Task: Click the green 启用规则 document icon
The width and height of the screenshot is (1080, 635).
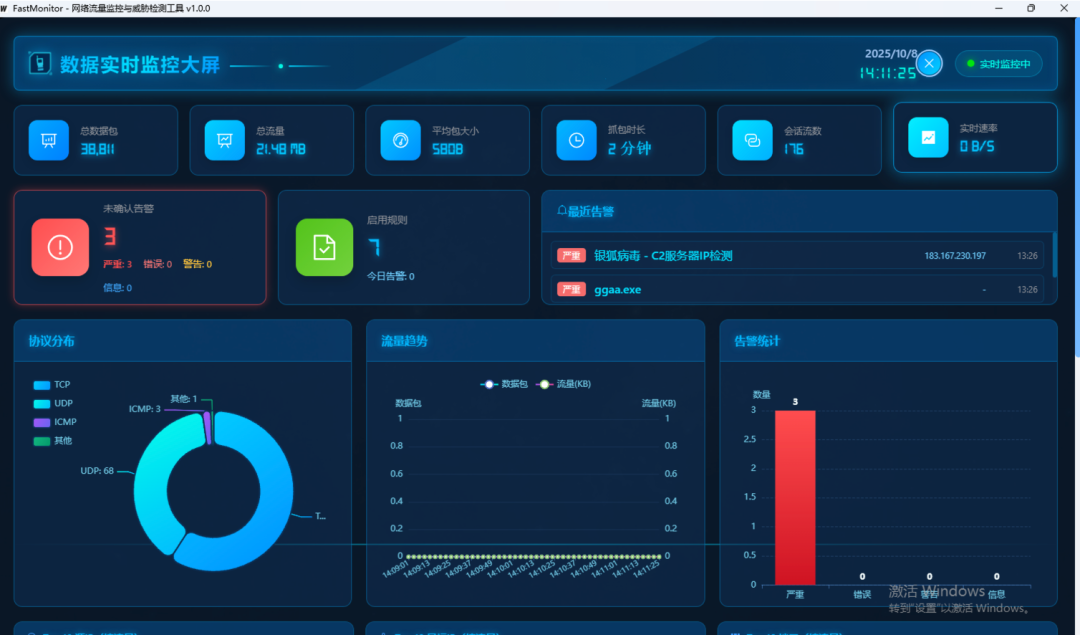Action: tap(324, 247)
